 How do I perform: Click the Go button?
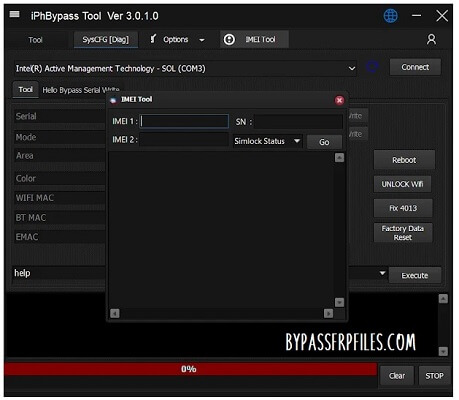pyautogui.click(x=324, y=142)
